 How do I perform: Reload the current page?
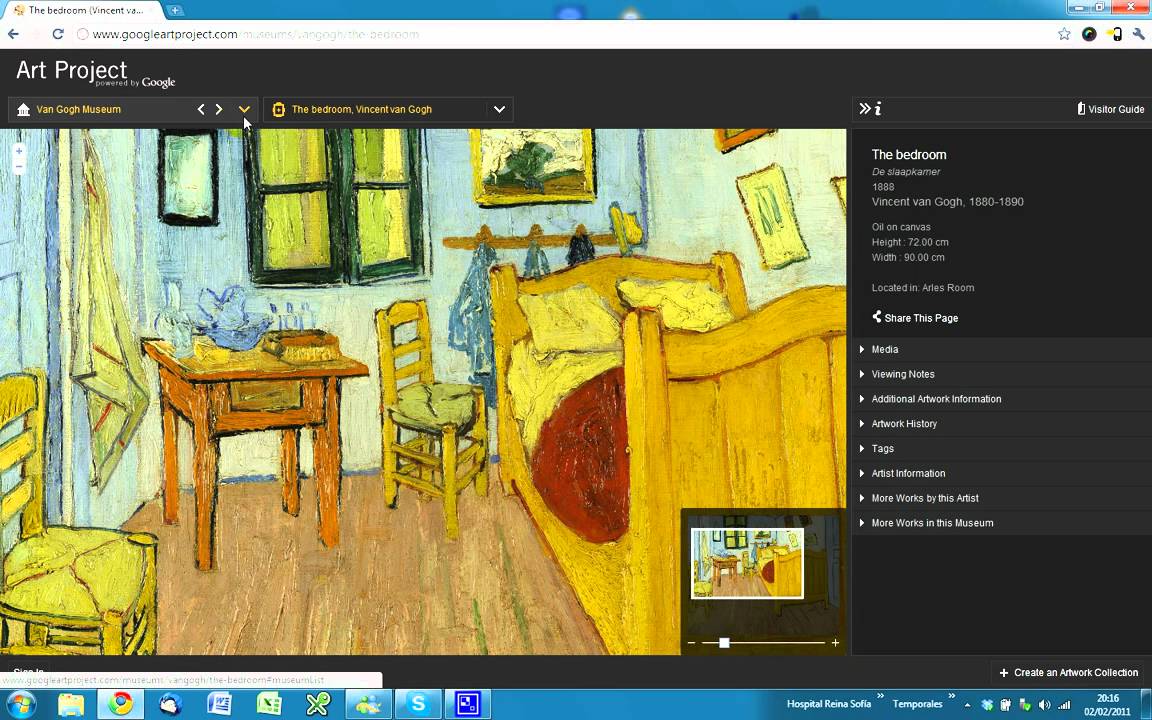pyautogui.click(x=58, y=34)
